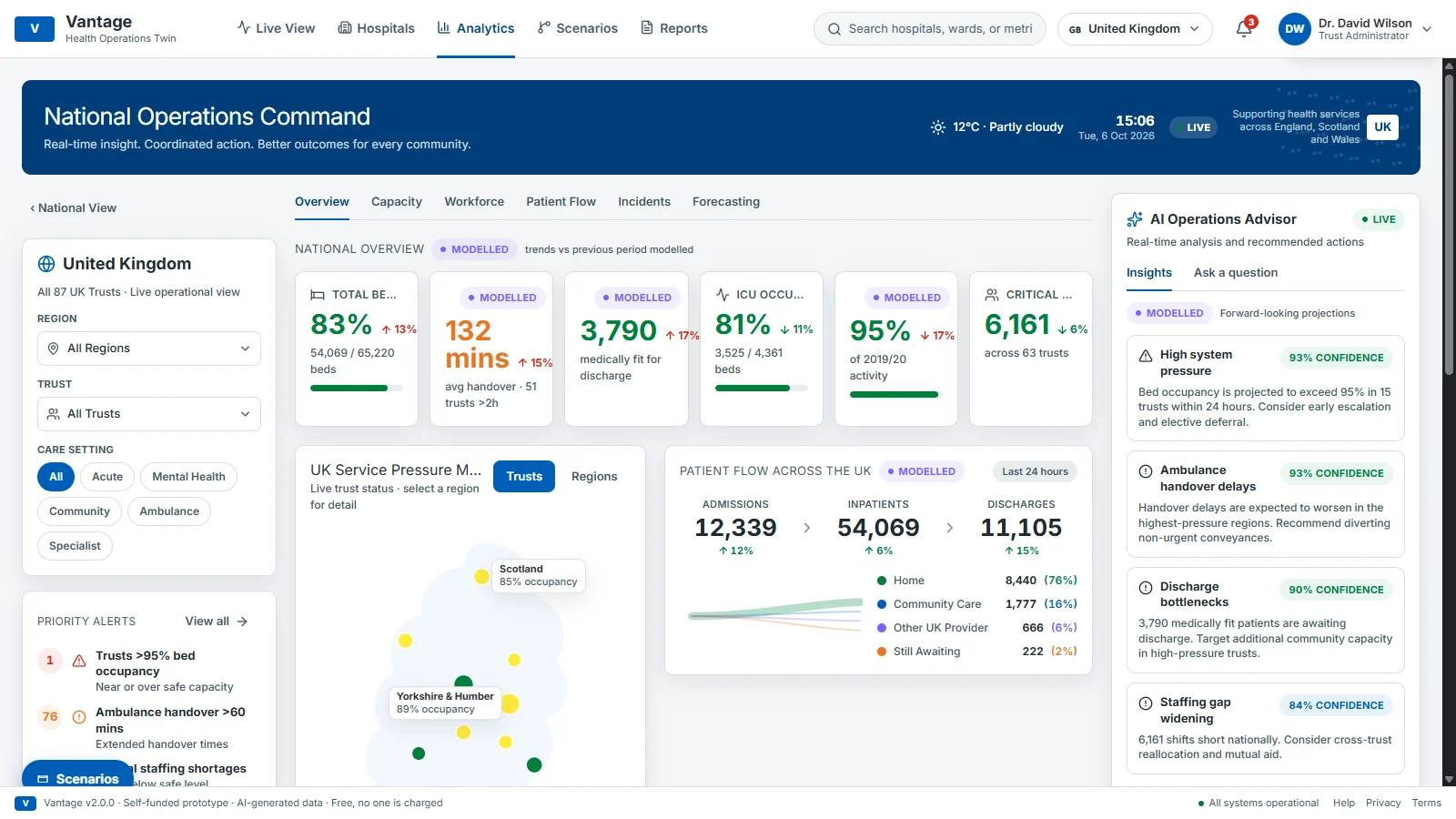Switch to the Workforce tab
Viewport: 1456px width, 819px height.
pos(474,202)
